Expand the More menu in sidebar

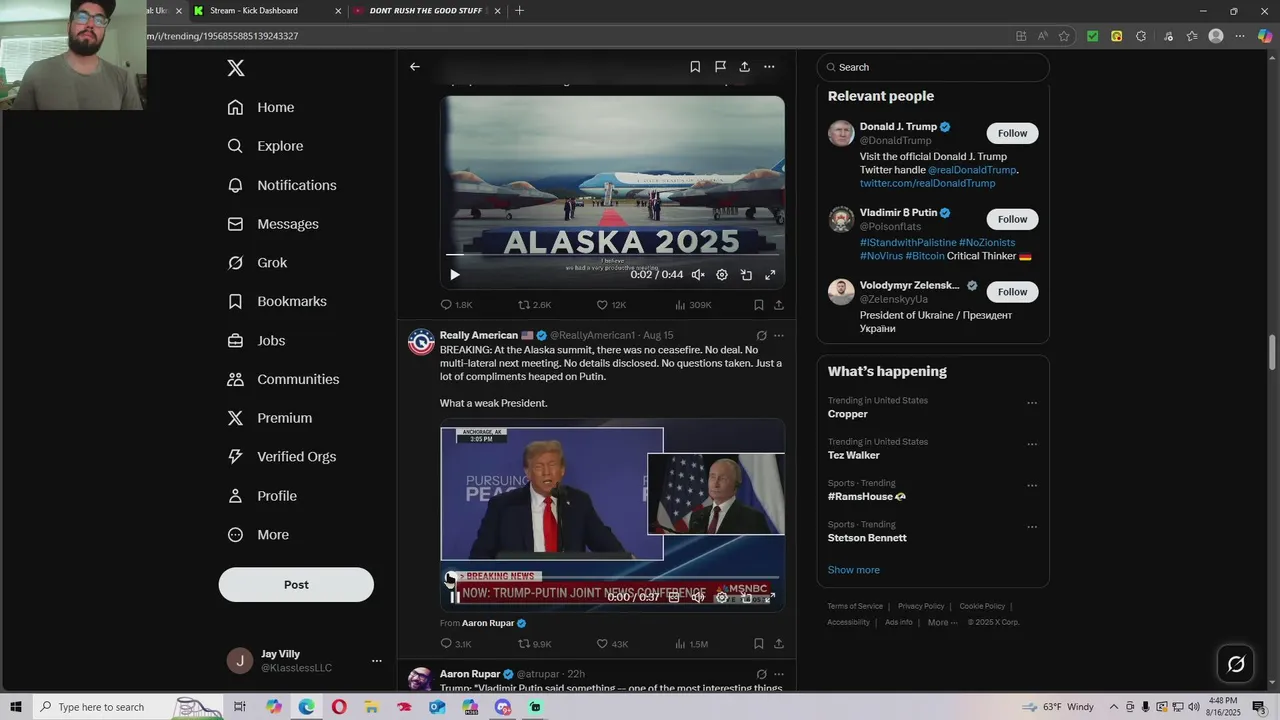coord(258,535)
